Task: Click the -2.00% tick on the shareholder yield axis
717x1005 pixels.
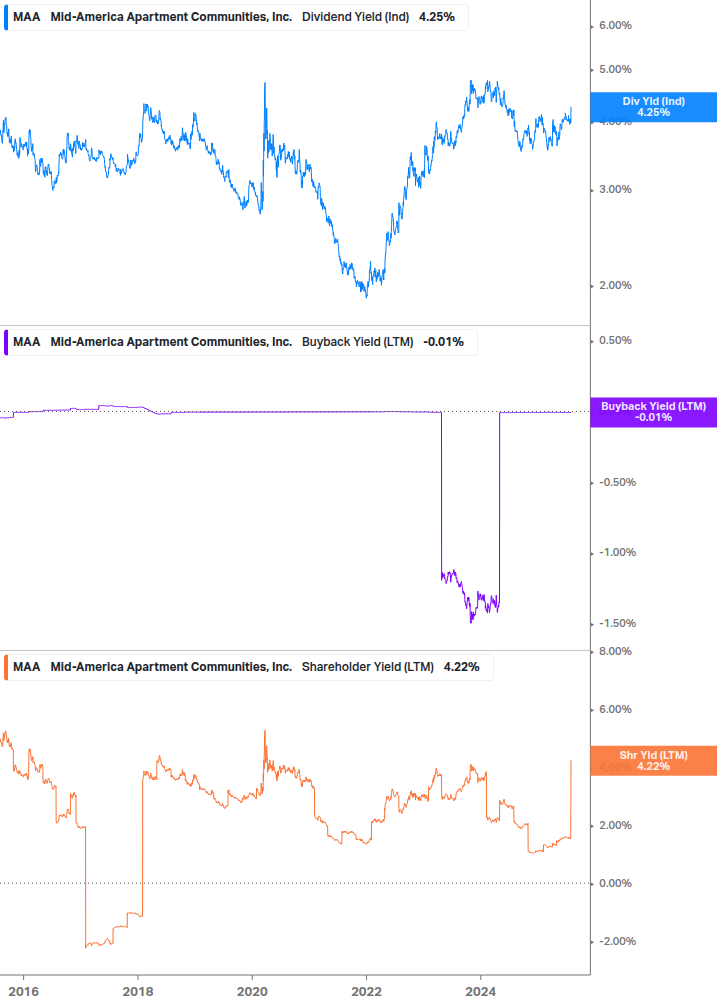Action: click(617, 942)
